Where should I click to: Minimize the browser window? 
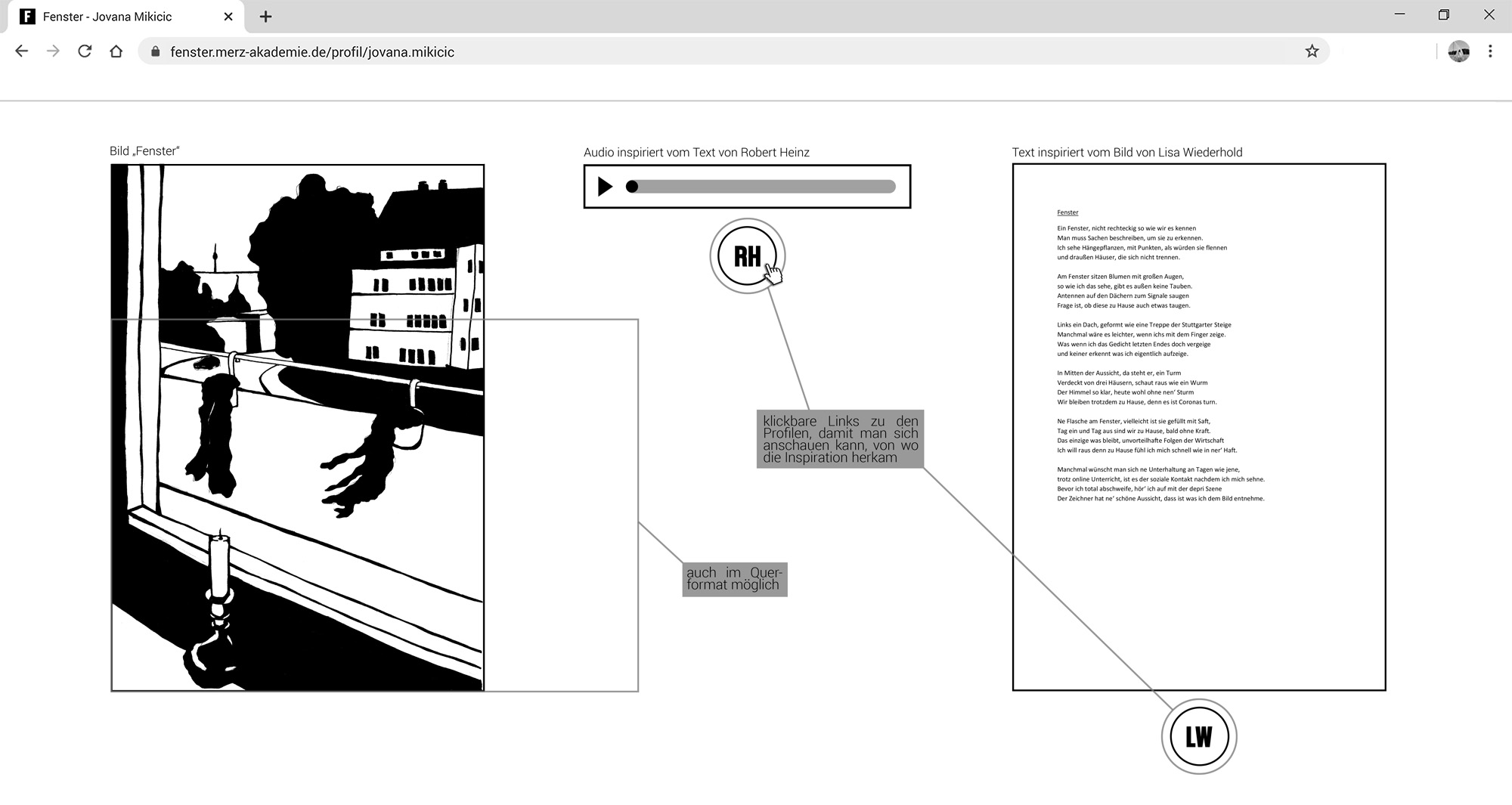pyautogui.click(x=1399, y=14)
